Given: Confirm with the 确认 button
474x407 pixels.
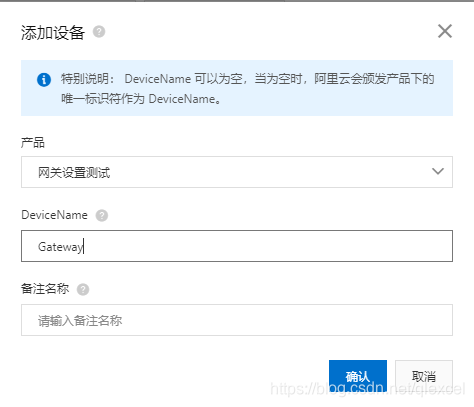Looking at the screenshot, I should pos(358,376).
